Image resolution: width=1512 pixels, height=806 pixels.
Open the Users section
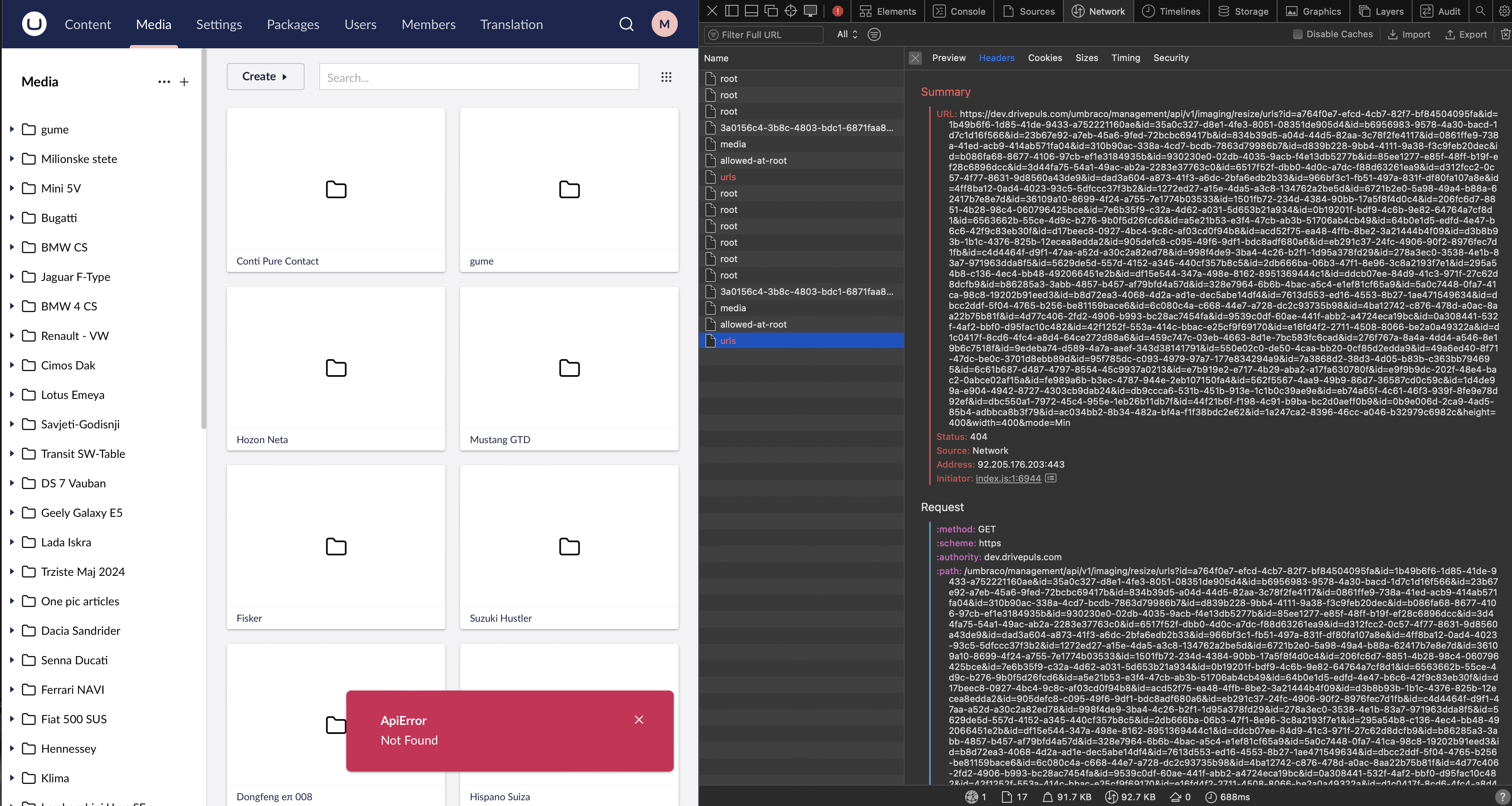click(360, 24)
